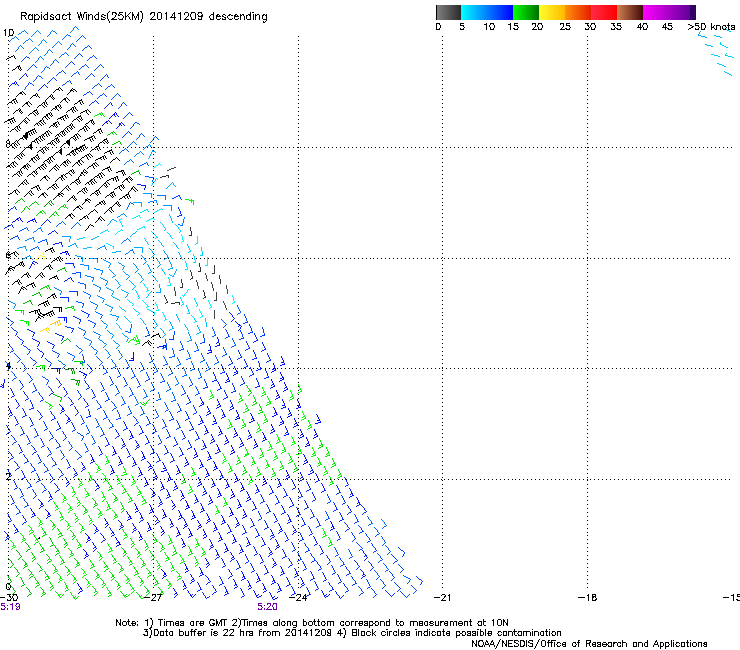Screen dimensions: 740x650
Task: Click the '15' label under the color scale
Action: click(513, 27)
